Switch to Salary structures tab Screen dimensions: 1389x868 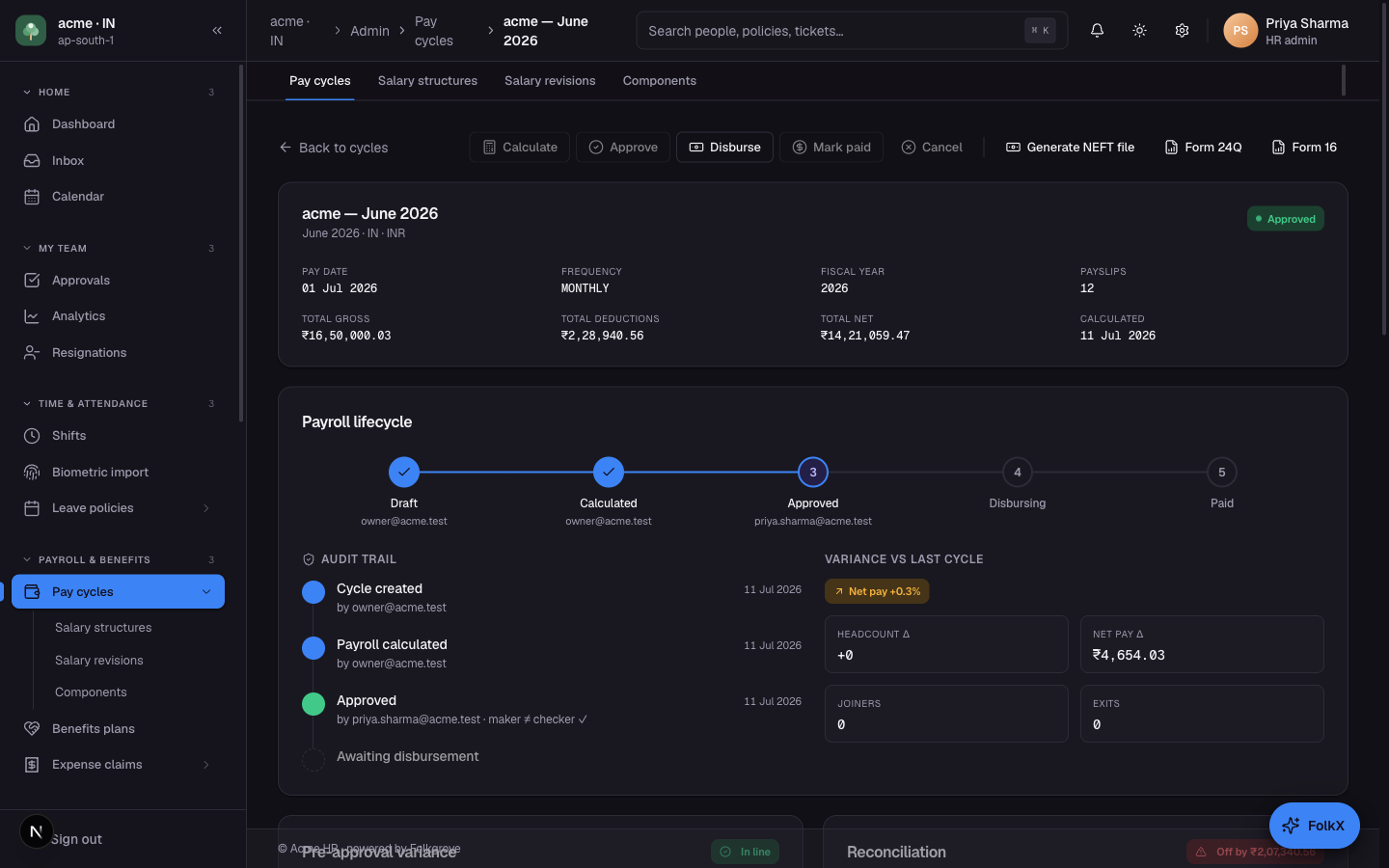[427, 81]
